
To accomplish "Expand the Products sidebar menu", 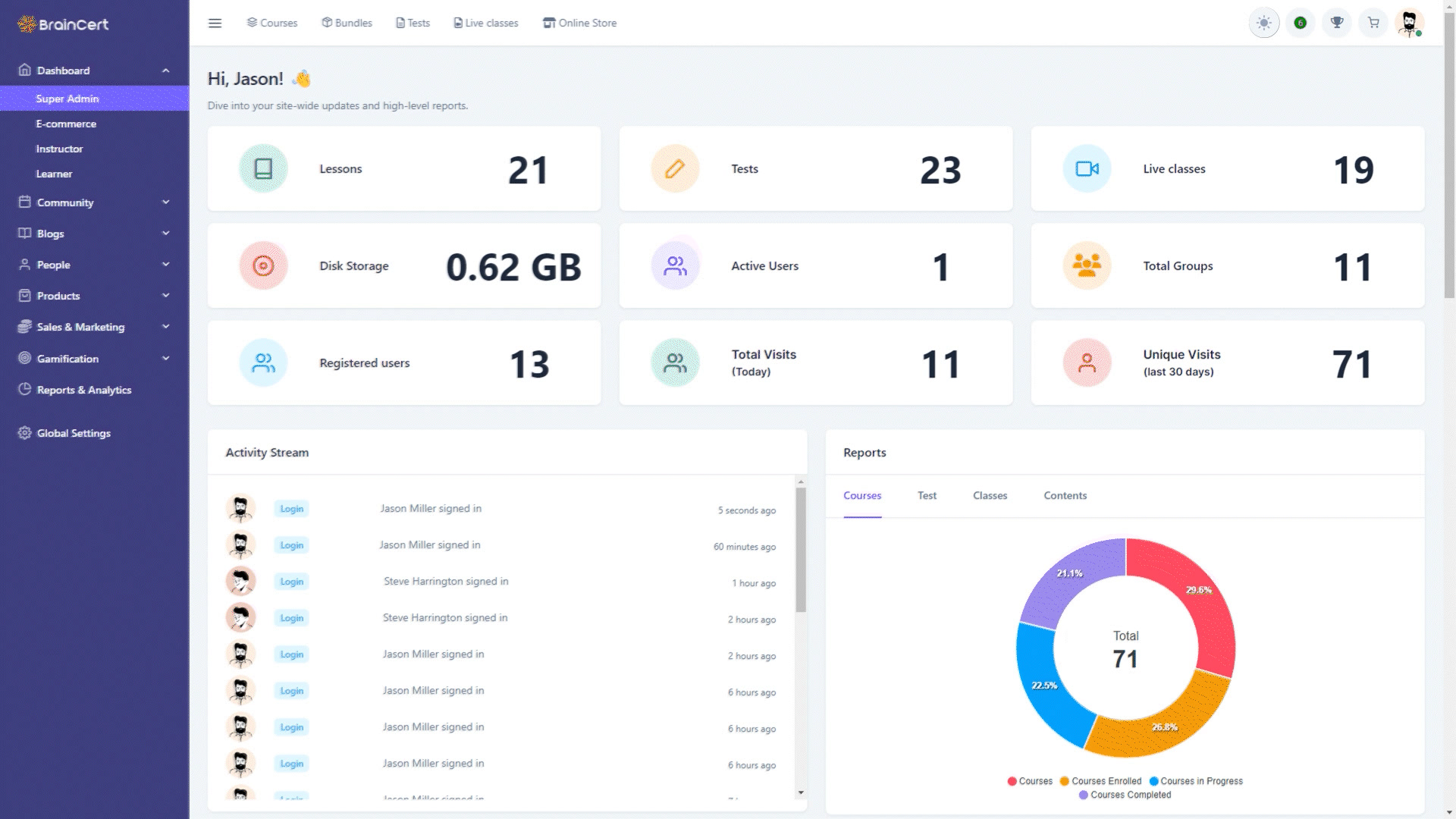I will point(165,295).
